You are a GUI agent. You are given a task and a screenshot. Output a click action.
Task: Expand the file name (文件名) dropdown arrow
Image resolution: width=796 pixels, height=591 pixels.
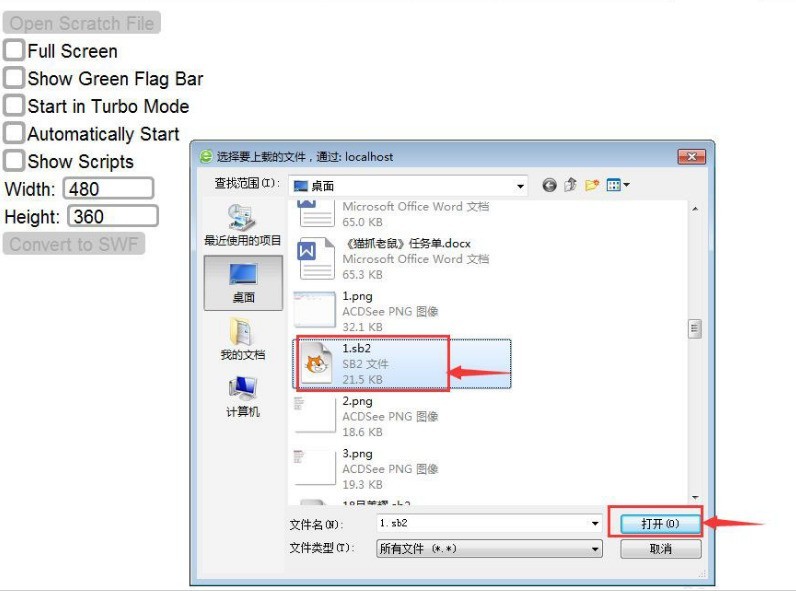coord(594,523)
